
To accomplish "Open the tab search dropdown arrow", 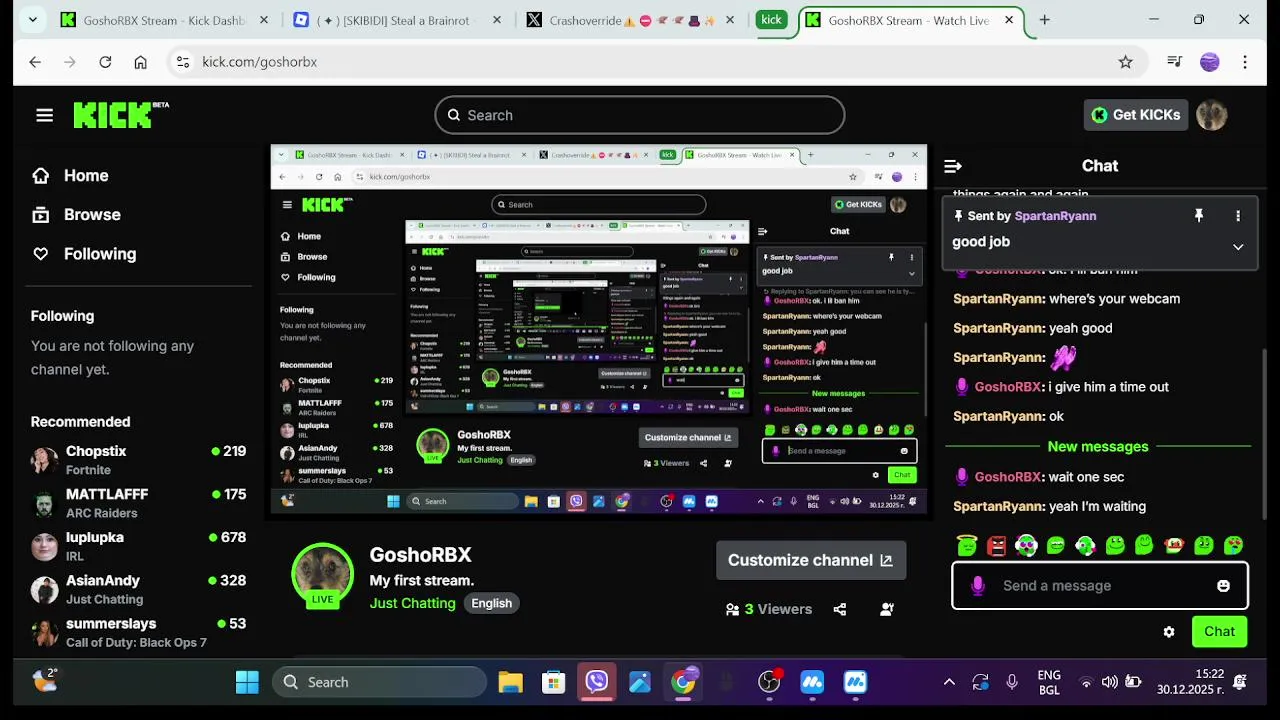I will tap(33, 19).
